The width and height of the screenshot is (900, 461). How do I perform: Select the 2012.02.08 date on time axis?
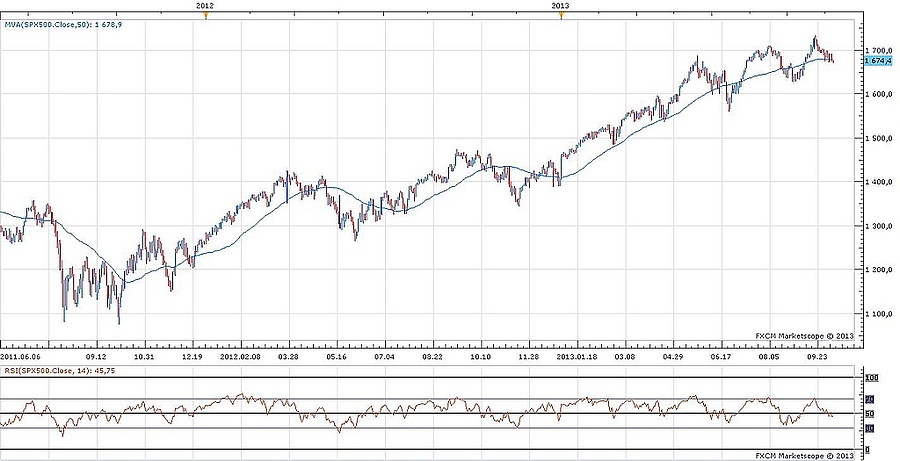coord(240,355)
